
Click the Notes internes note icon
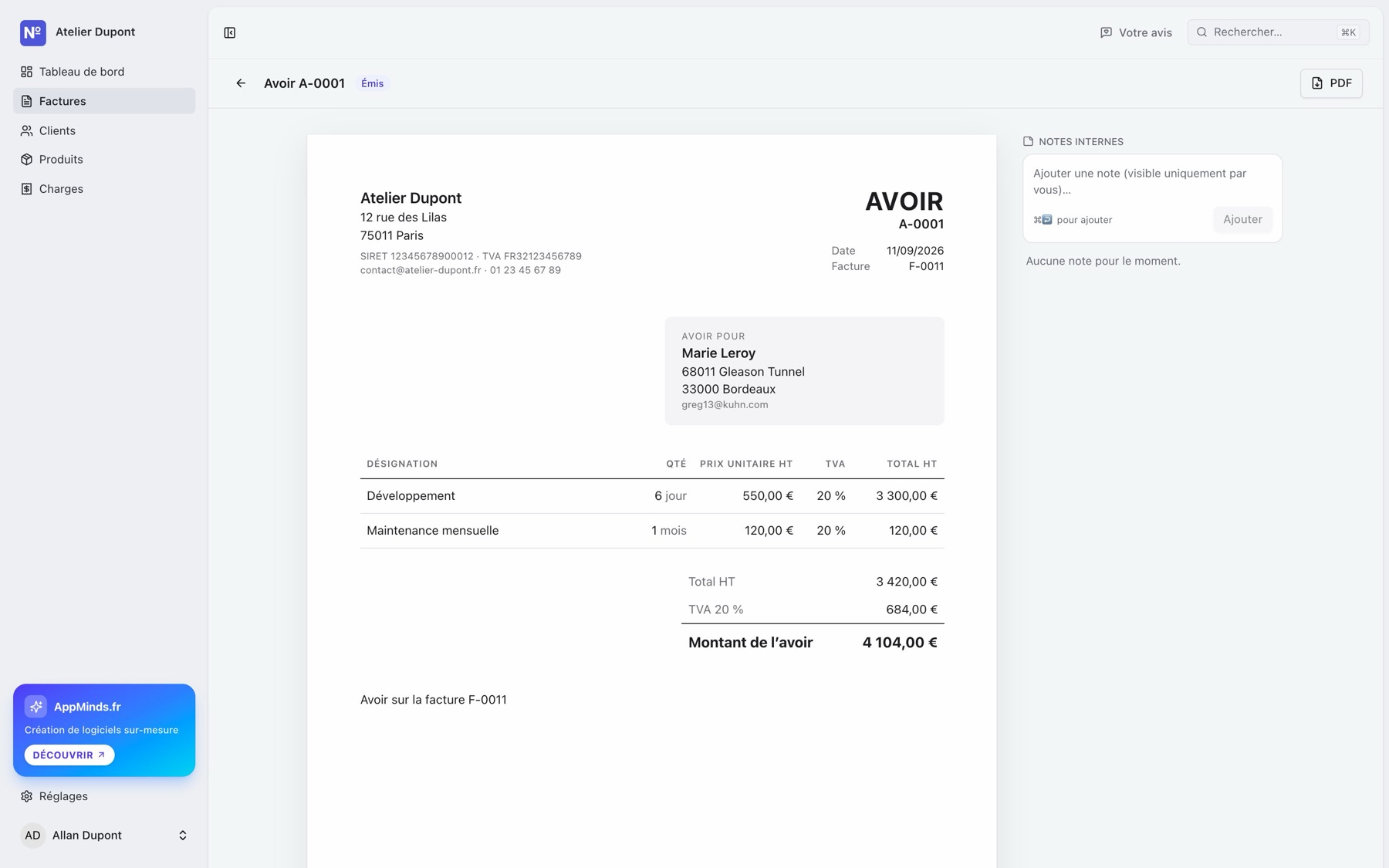[1028, 141]
